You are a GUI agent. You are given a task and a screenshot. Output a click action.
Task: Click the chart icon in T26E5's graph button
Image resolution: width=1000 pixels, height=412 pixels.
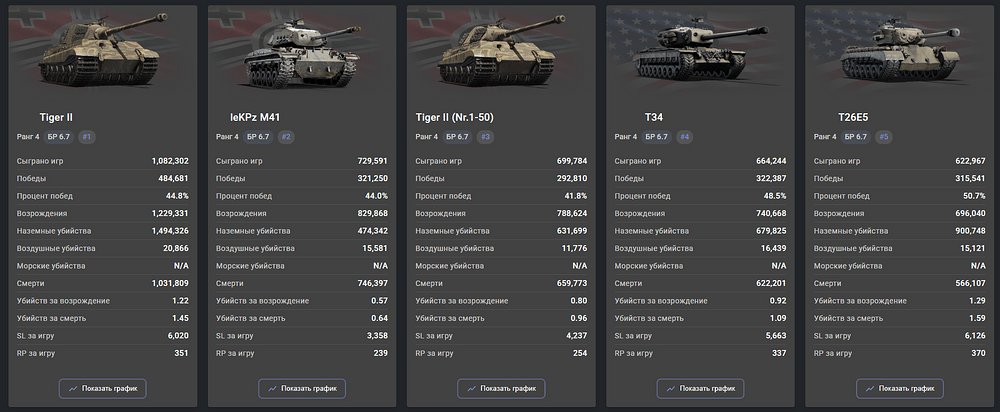click(x=870, y=388)
